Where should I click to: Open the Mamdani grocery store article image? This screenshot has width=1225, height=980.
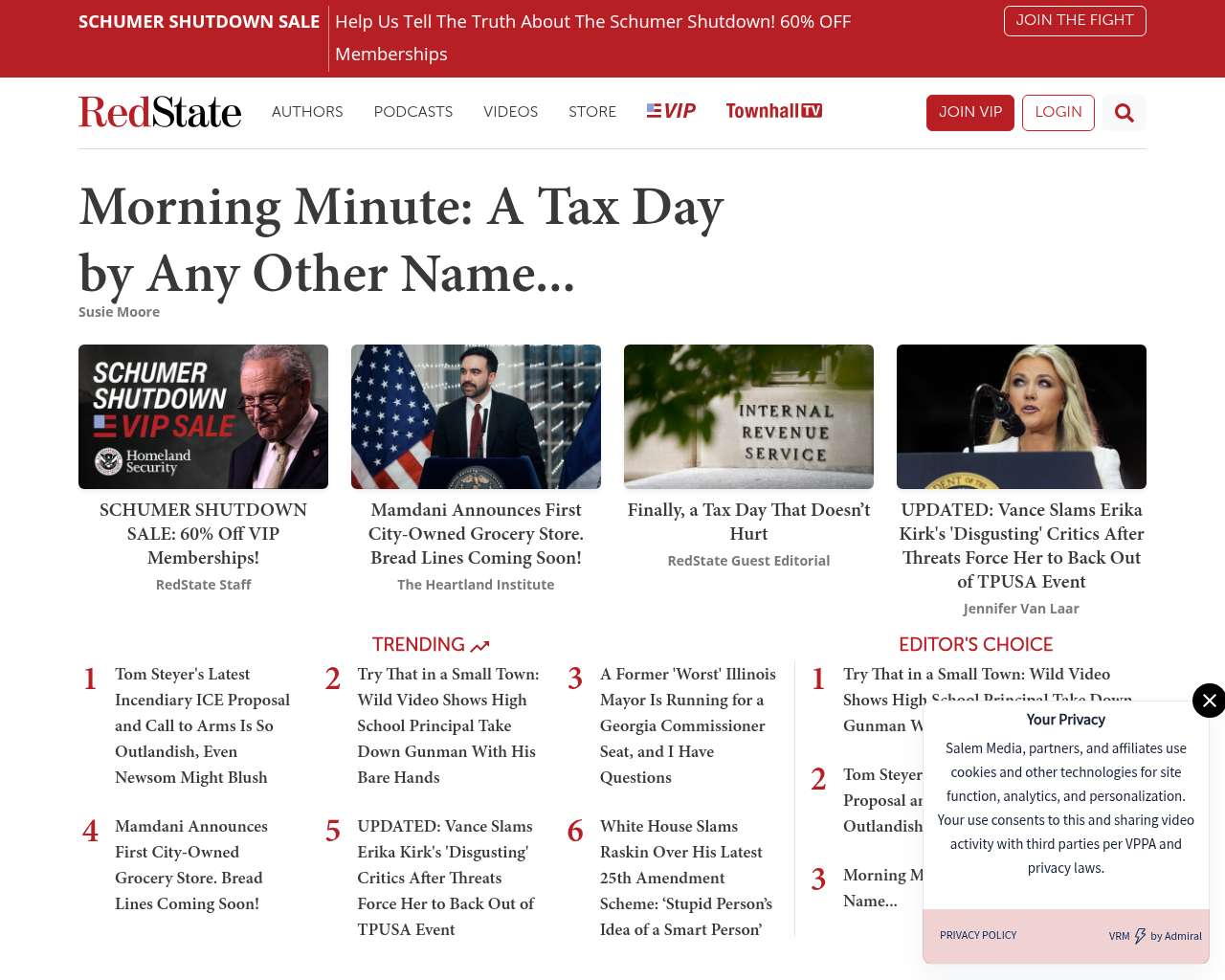coord(476,416)
